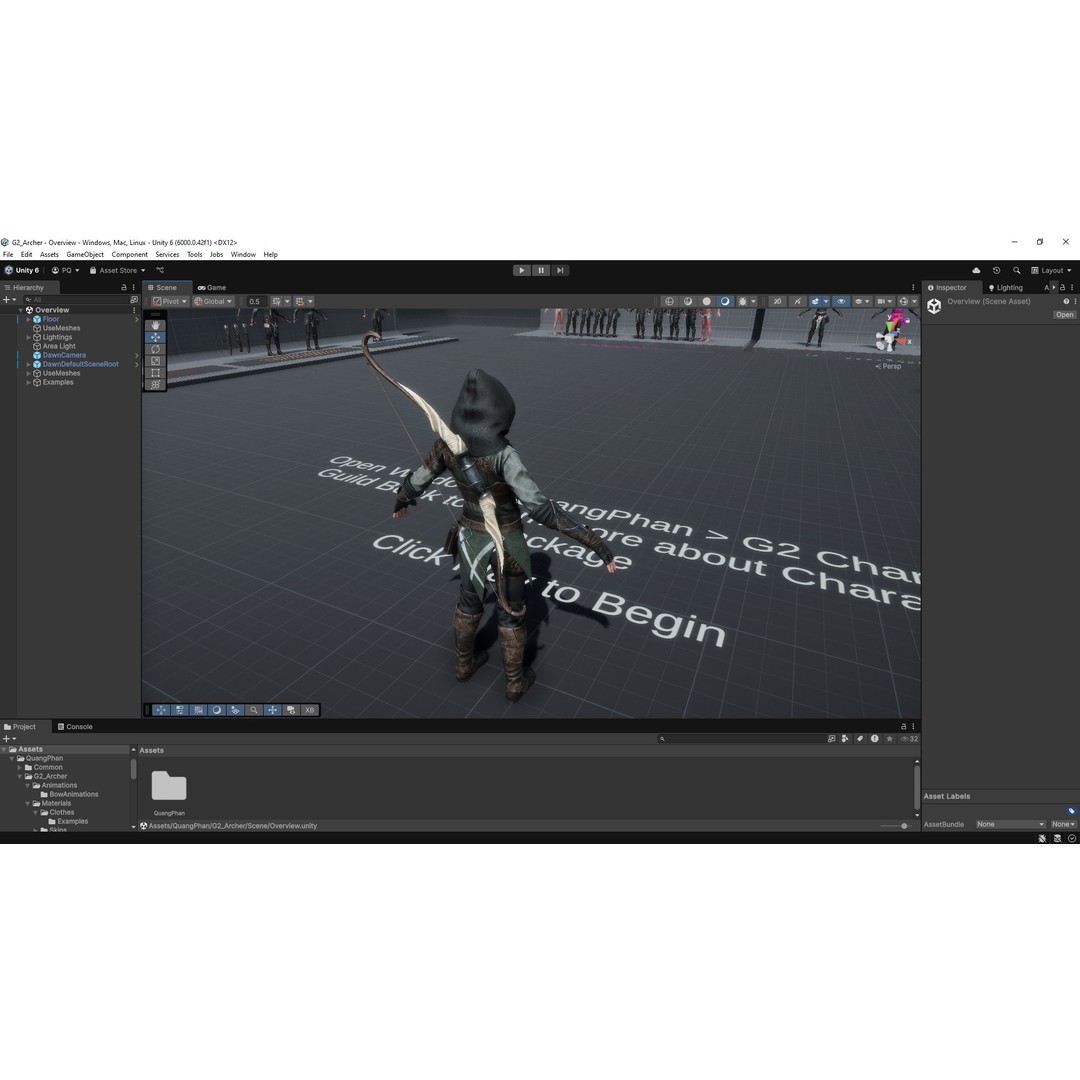
Task: Collapse the G2_Archer folder in Project tree
Action: 20,776
